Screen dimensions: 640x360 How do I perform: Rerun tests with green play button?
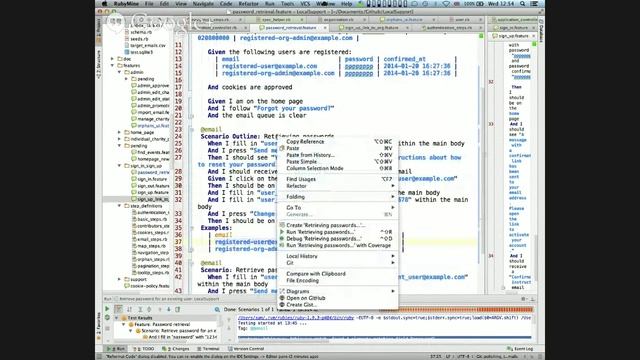(x=107, y=309)
